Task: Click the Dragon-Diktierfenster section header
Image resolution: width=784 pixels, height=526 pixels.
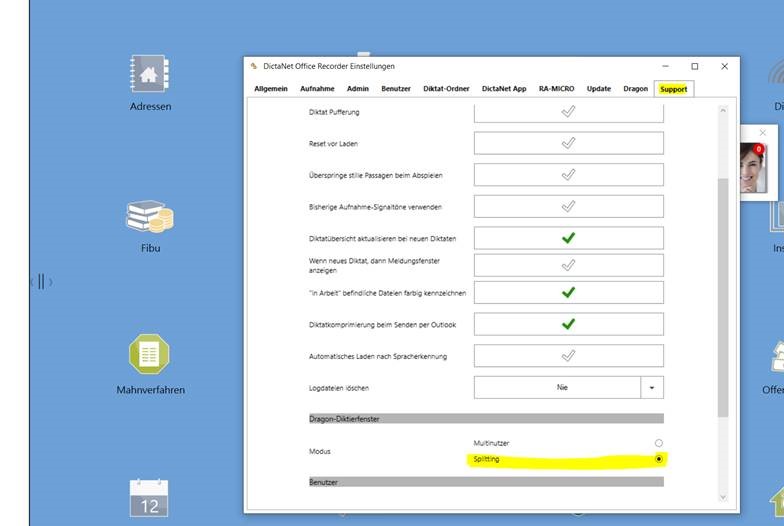Action: tap(486, 418)
